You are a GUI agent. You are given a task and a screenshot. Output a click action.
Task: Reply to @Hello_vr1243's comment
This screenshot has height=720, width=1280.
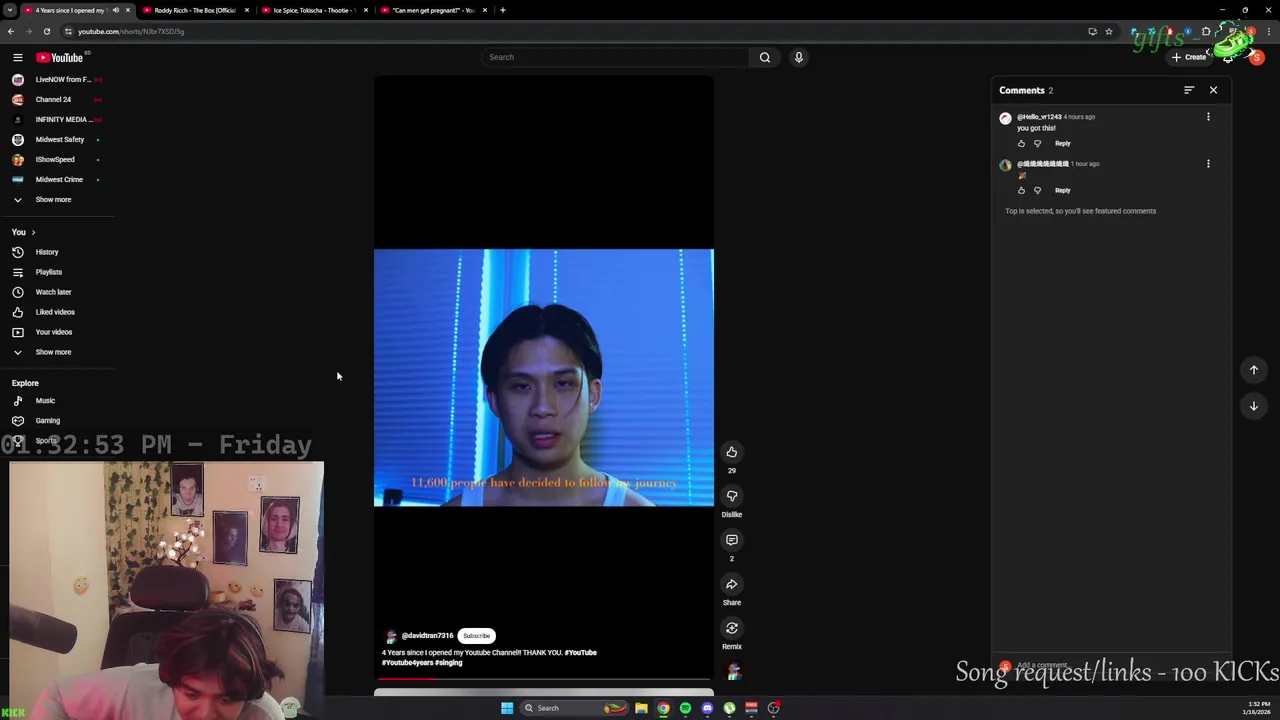(x=1062, y=143)
